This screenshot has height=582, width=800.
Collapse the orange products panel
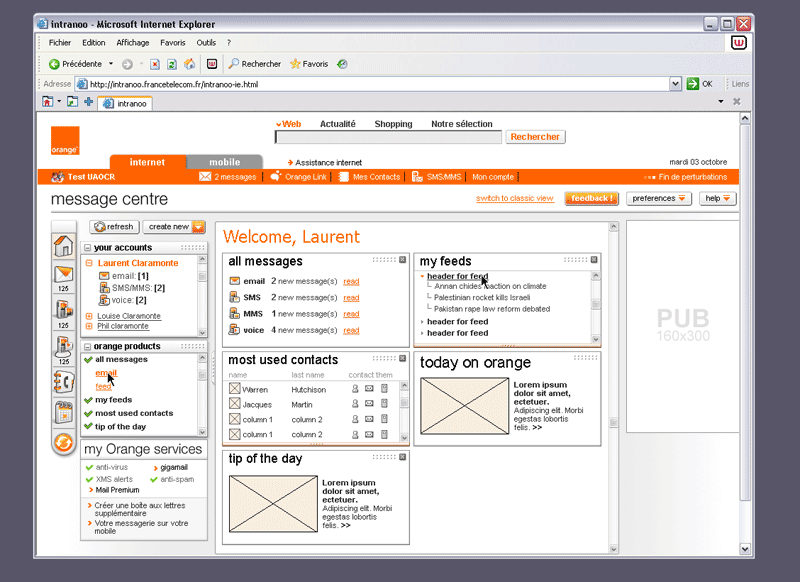click(x=88, y=346)
